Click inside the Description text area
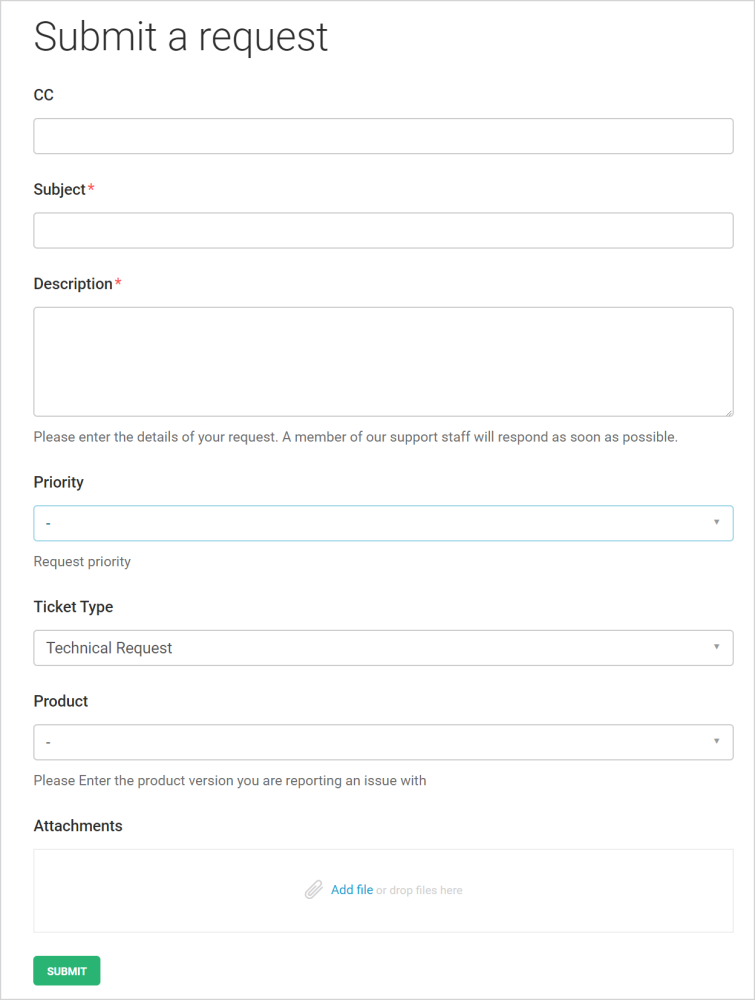This screenshot has height=1000, width=755. (x=383, y=360)
